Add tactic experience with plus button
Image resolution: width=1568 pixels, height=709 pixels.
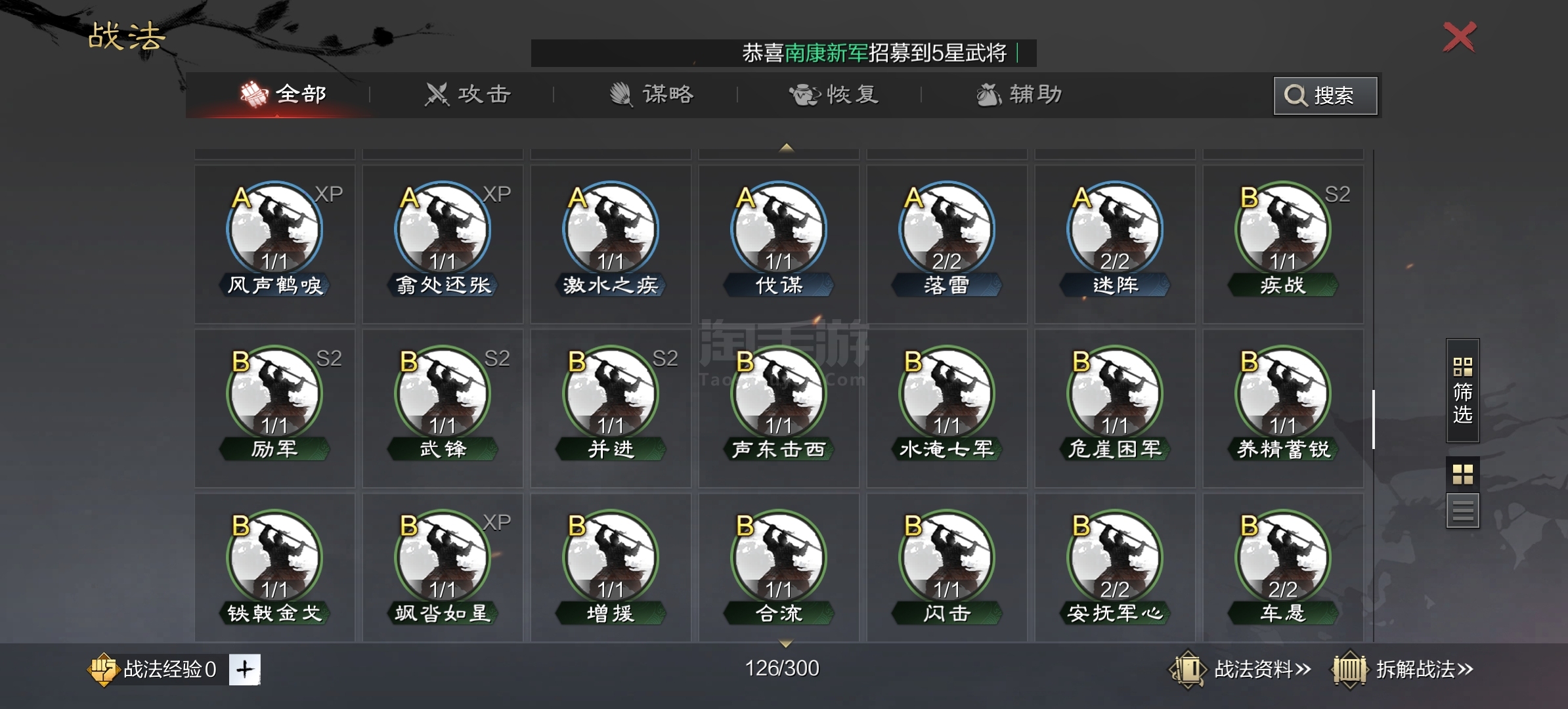[245, 670]
